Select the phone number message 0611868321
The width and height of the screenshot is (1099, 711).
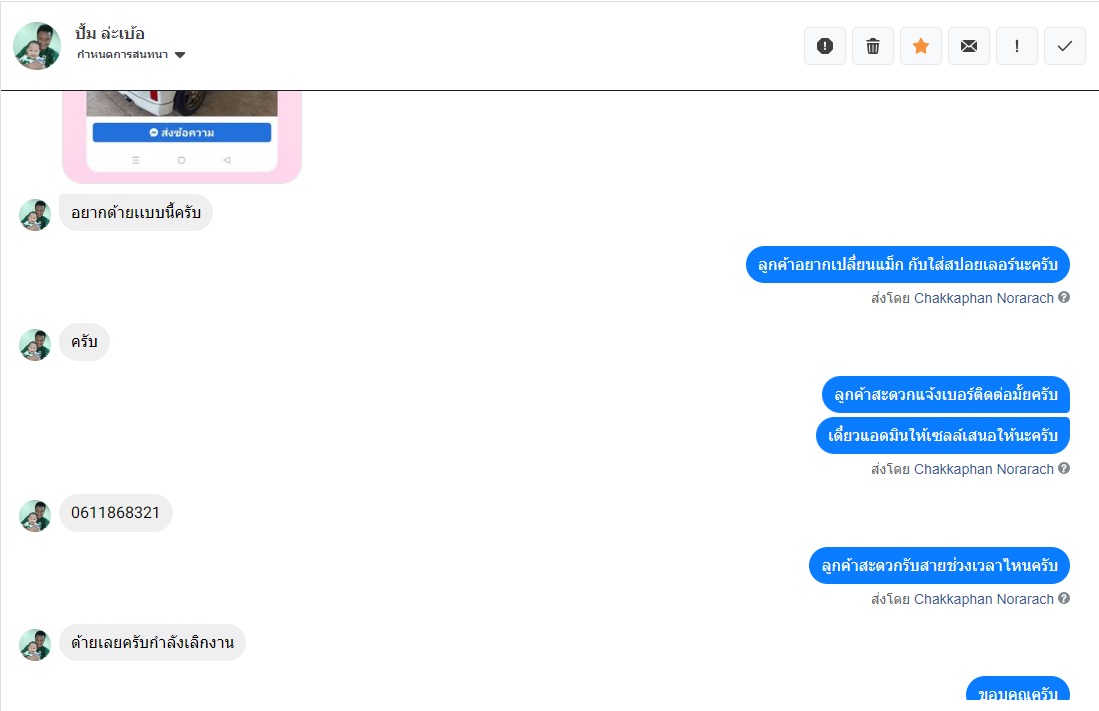[116, 513]
